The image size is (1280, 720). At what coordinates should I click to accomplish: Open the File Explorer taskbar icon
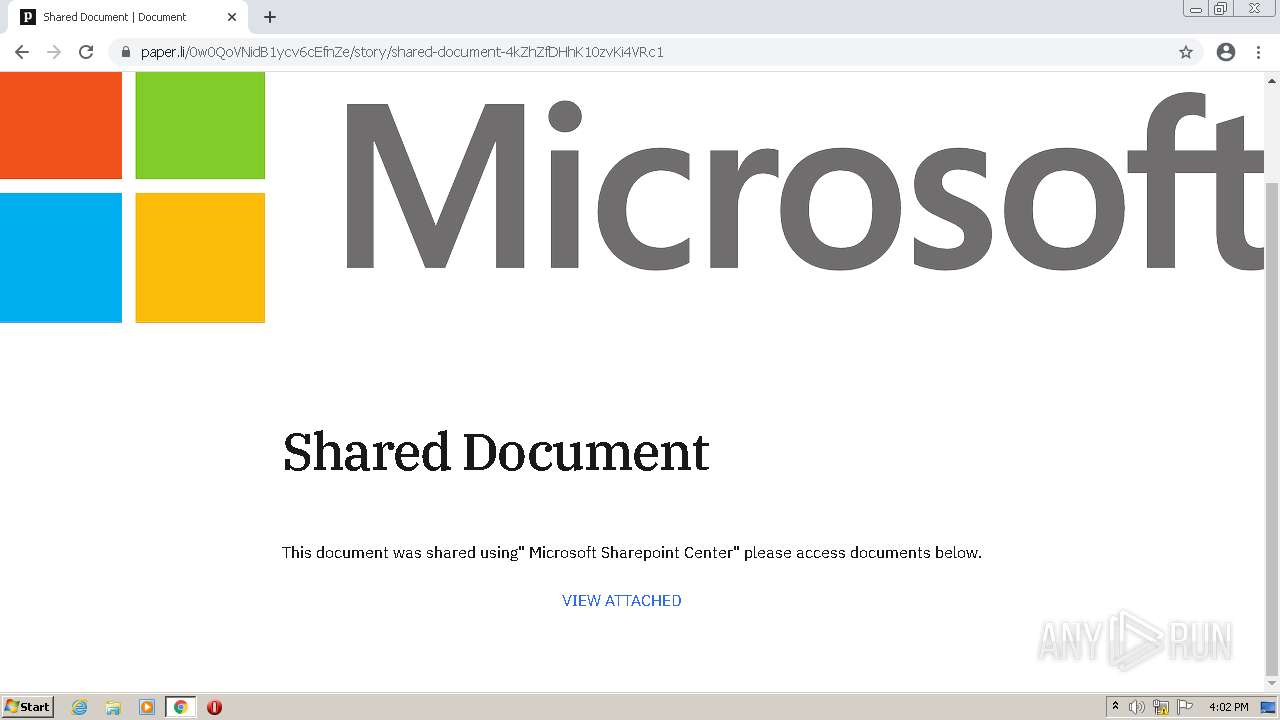[113, 707]
